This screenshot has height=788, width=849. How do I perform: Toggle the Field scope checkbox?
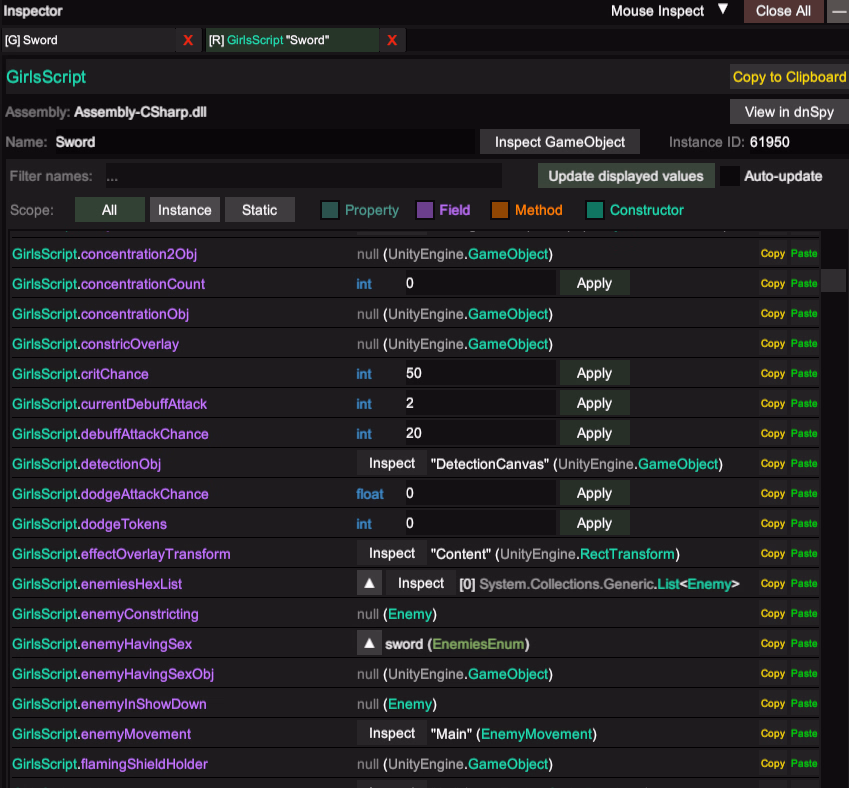(424, 210)
